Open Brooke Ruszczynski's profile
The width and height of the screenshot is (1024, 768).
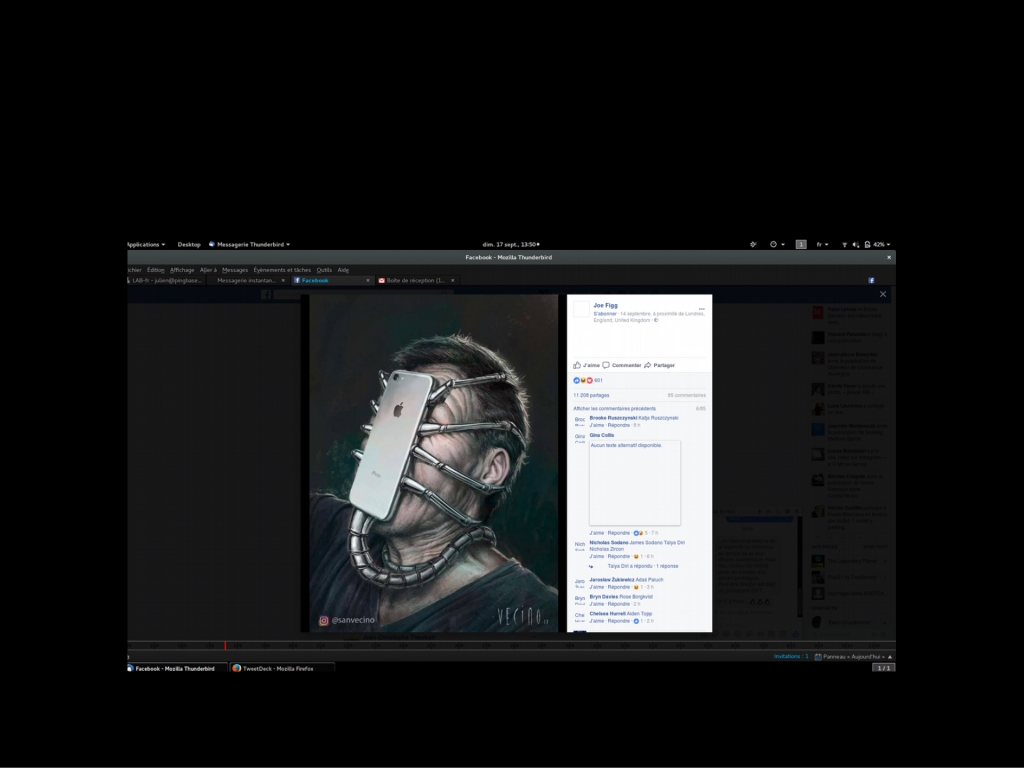tap(613, 417)
